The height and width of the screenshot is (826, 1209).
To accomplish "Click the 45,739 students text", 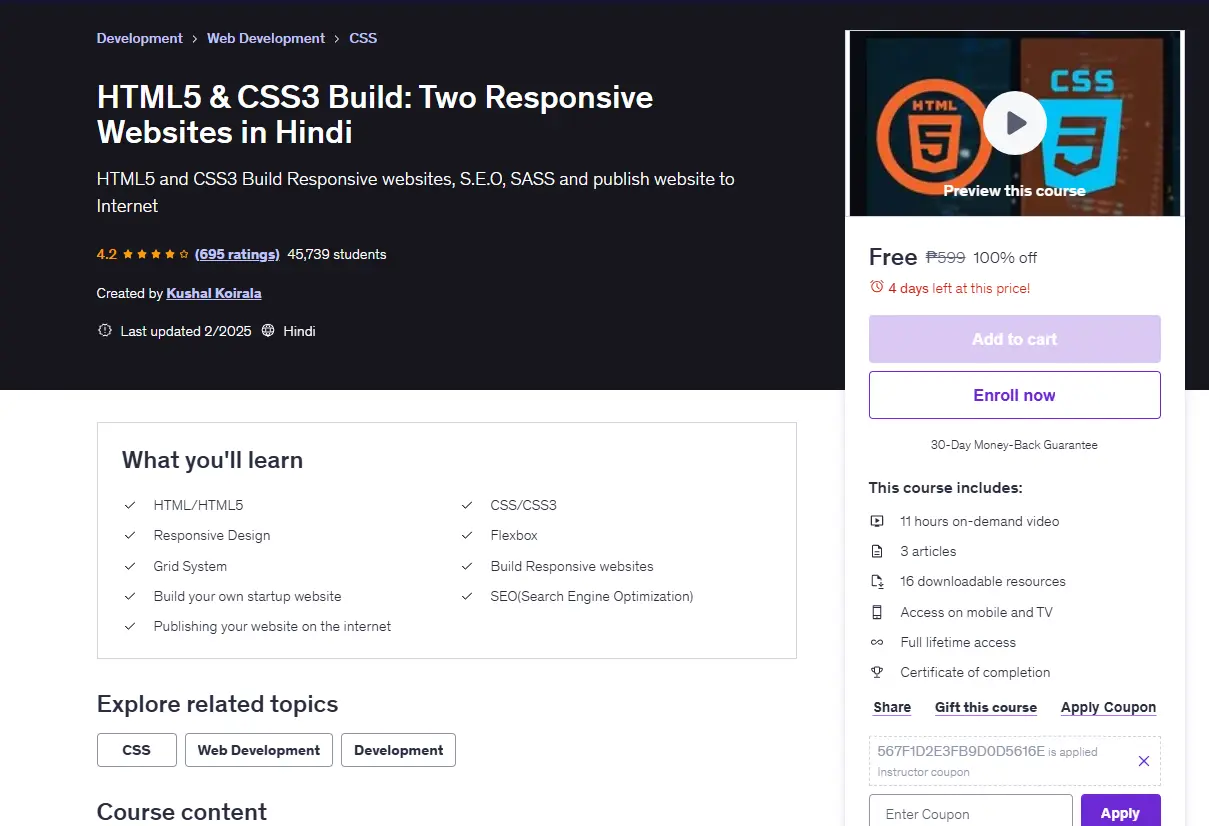I will click(337, 254).
